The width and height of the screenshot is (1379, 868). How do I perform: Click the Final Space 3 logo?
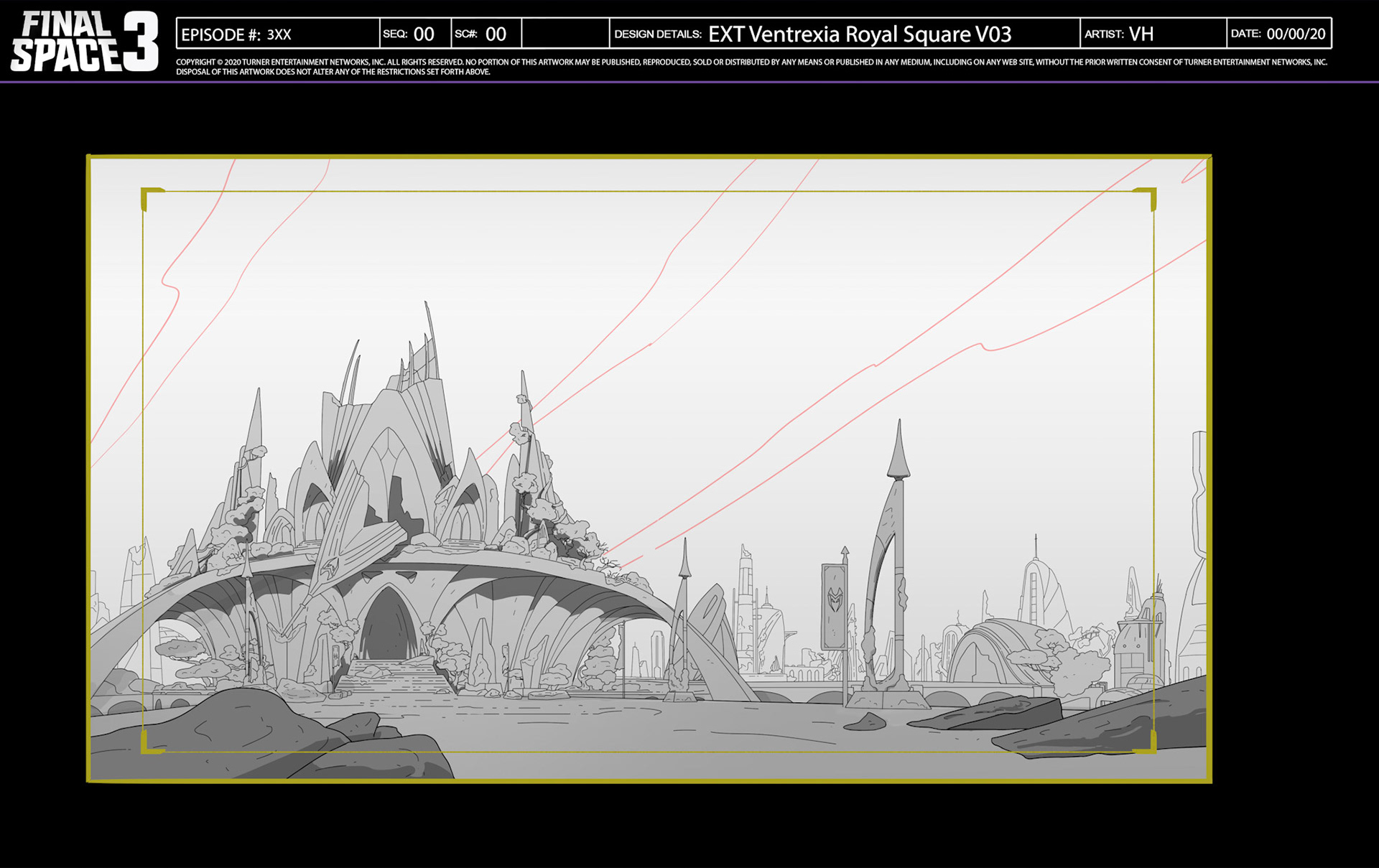[x=85, y=42]
